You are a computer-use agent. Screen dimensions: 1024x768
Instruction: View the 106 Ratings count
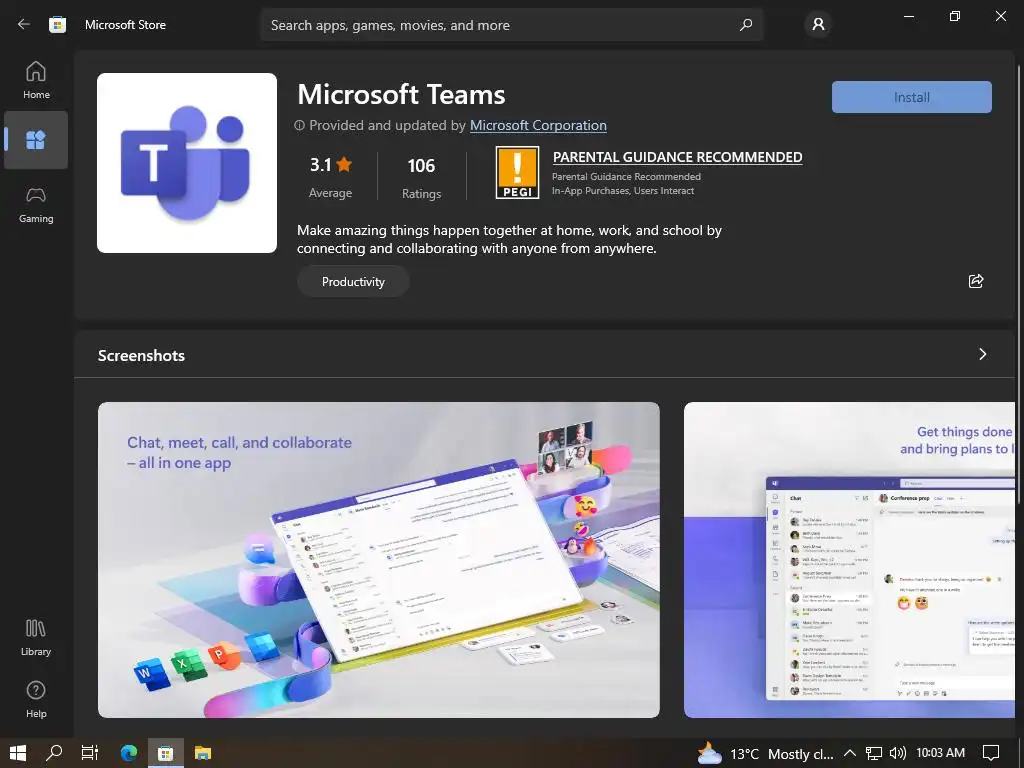tap(421, 178)
